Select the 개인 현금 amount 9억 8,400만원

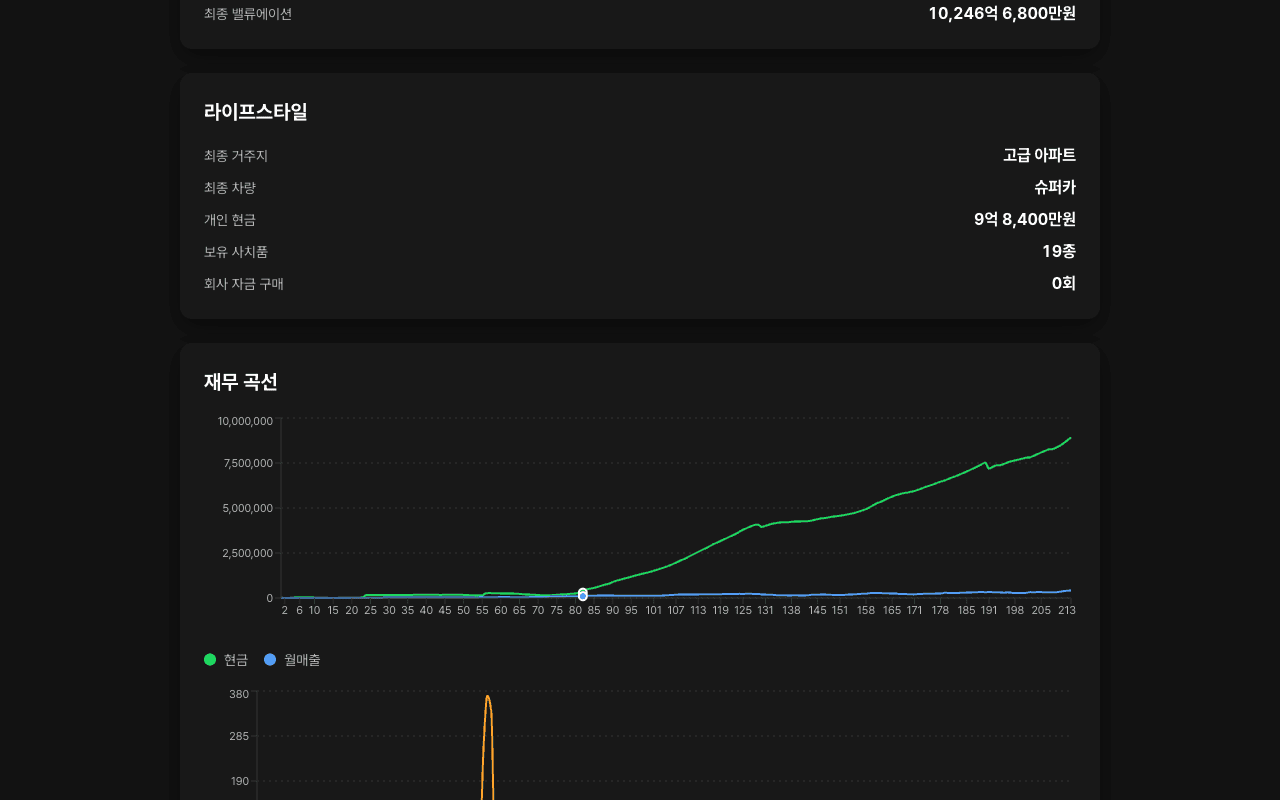click(1025, 220)
